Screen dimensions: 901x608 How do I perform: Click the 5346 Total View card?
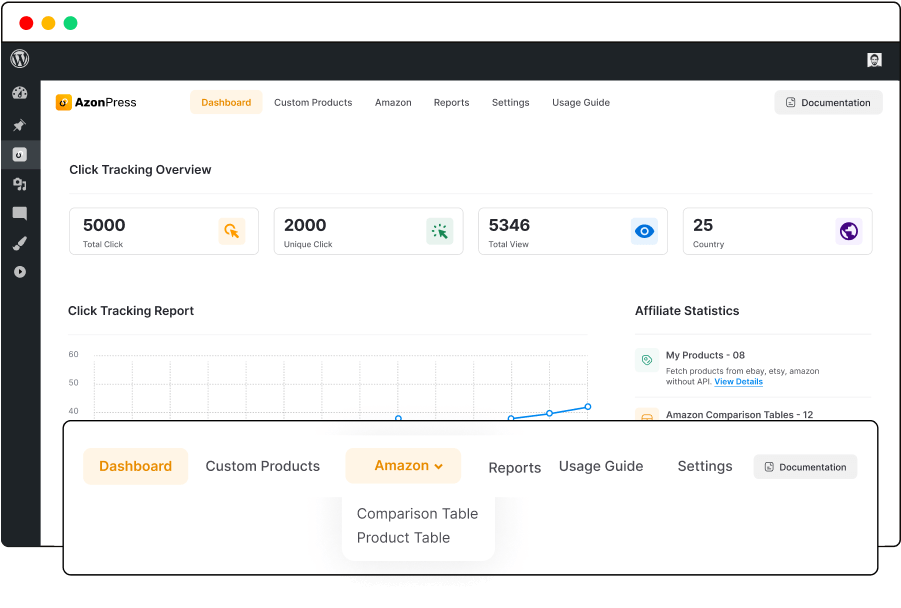pyautogui.click(x=573, y=231)
